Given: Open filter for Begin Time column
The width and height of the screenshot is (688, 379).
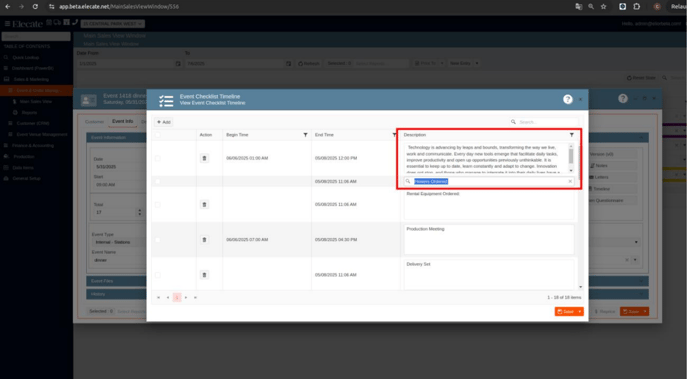Looking at the screenshot, I should click(x=305, y=135).
